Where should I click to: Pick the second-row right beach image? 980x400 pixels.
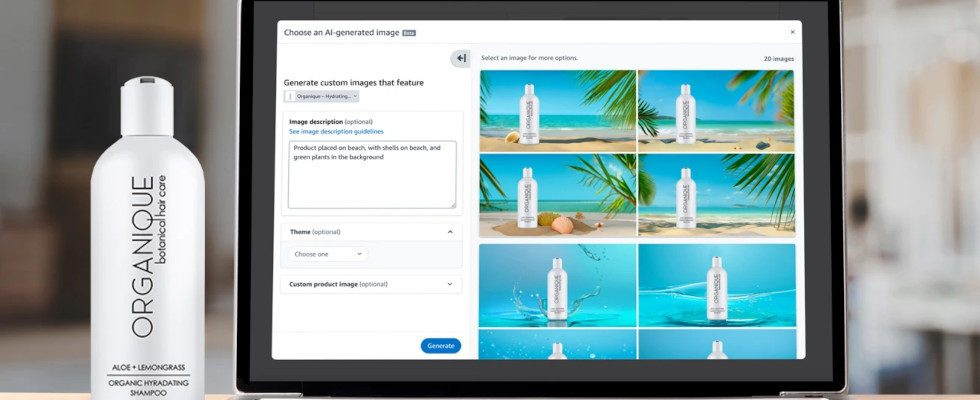click(x=716, y=195)
